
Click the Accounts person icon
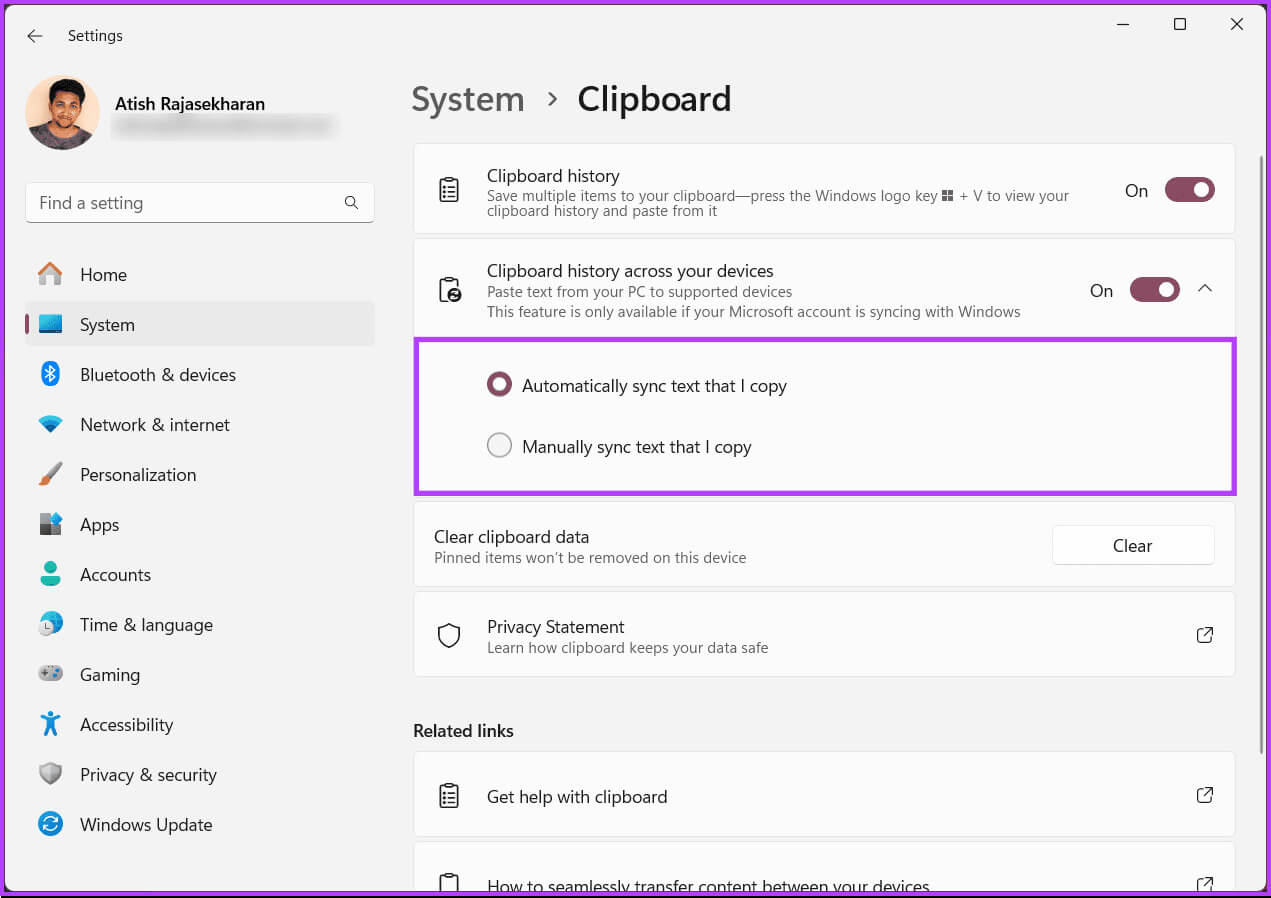(50, 574)
